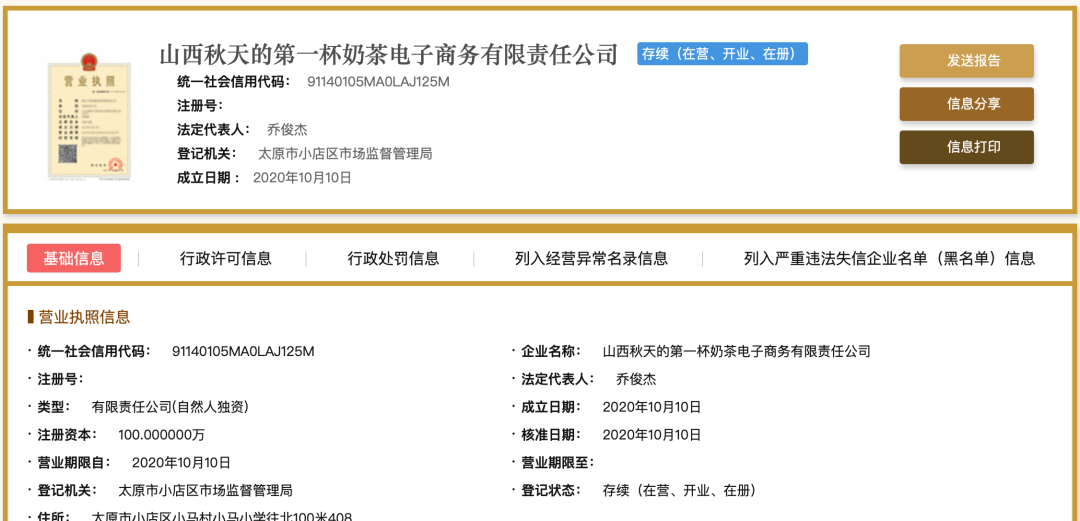Go to the 列入经营异常名录信息 tab

click(x=591, y=258)
